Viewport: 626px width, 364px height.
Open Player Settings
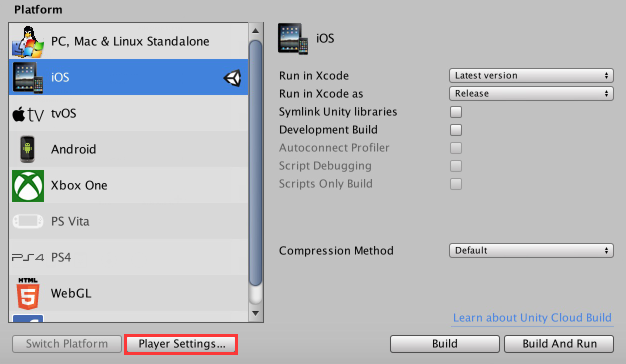pos(181,344)
